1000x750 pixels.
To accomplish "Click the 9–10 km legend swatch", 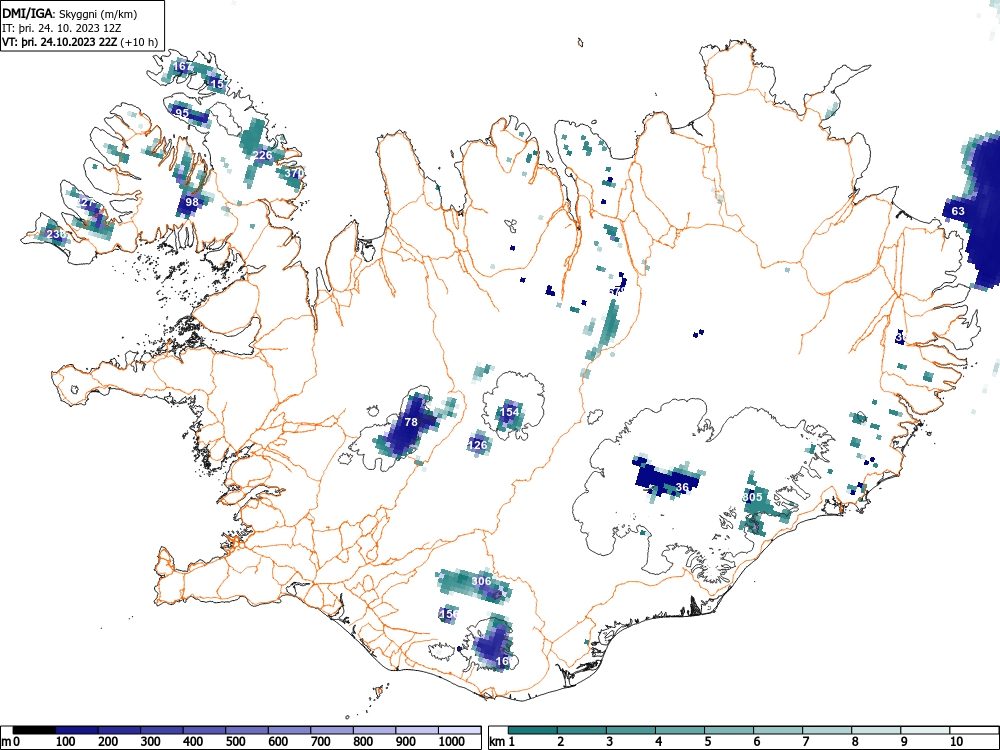I will 925,730.
